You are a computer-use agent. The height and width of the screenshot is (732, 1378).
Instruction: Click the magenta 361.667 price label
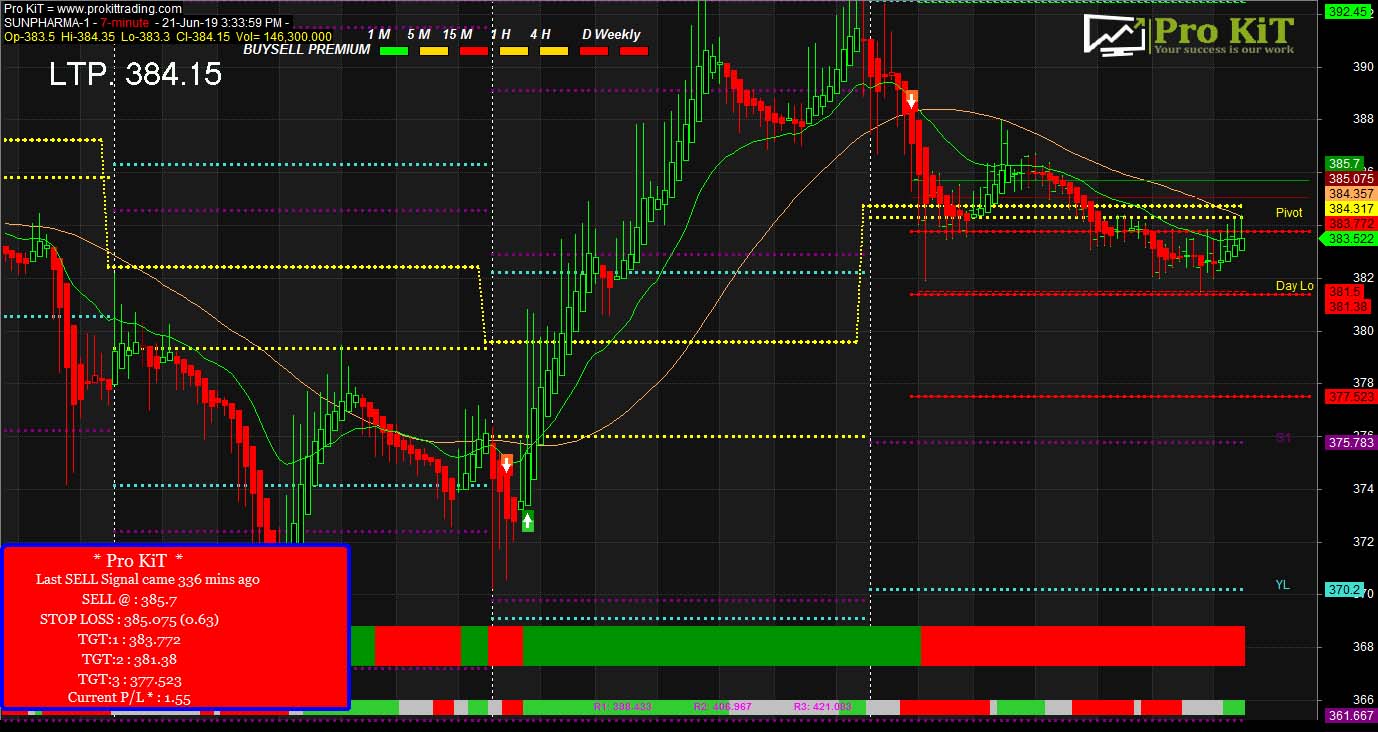pyautogui.click(x=1350, y=715)
